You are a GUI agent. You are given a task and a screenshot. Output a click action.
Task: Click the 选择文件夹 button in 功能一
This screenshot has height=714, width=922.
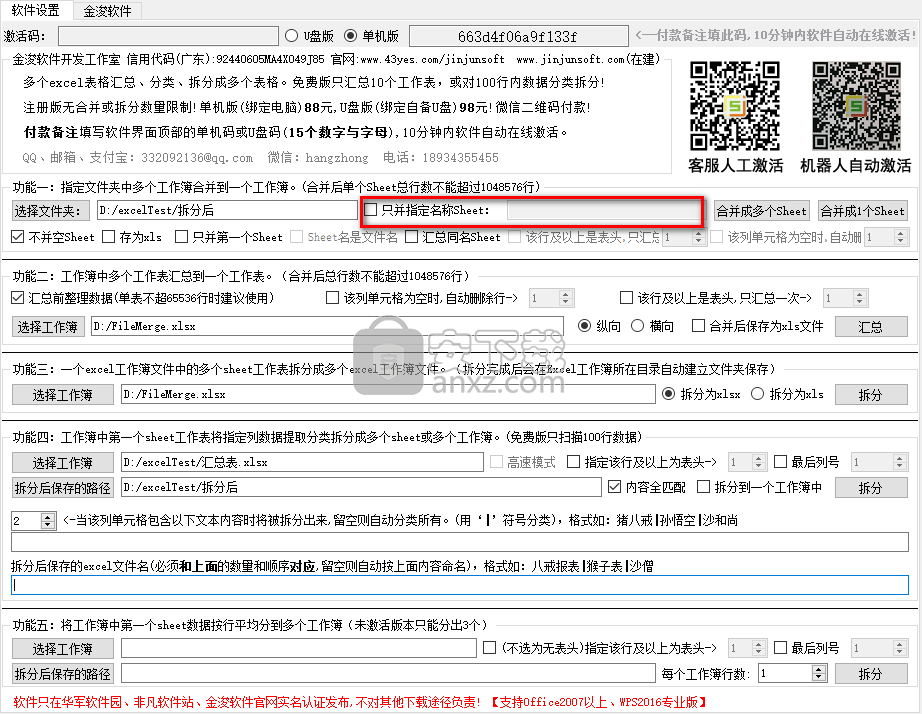pyautogui.click(x=50, y=211)
